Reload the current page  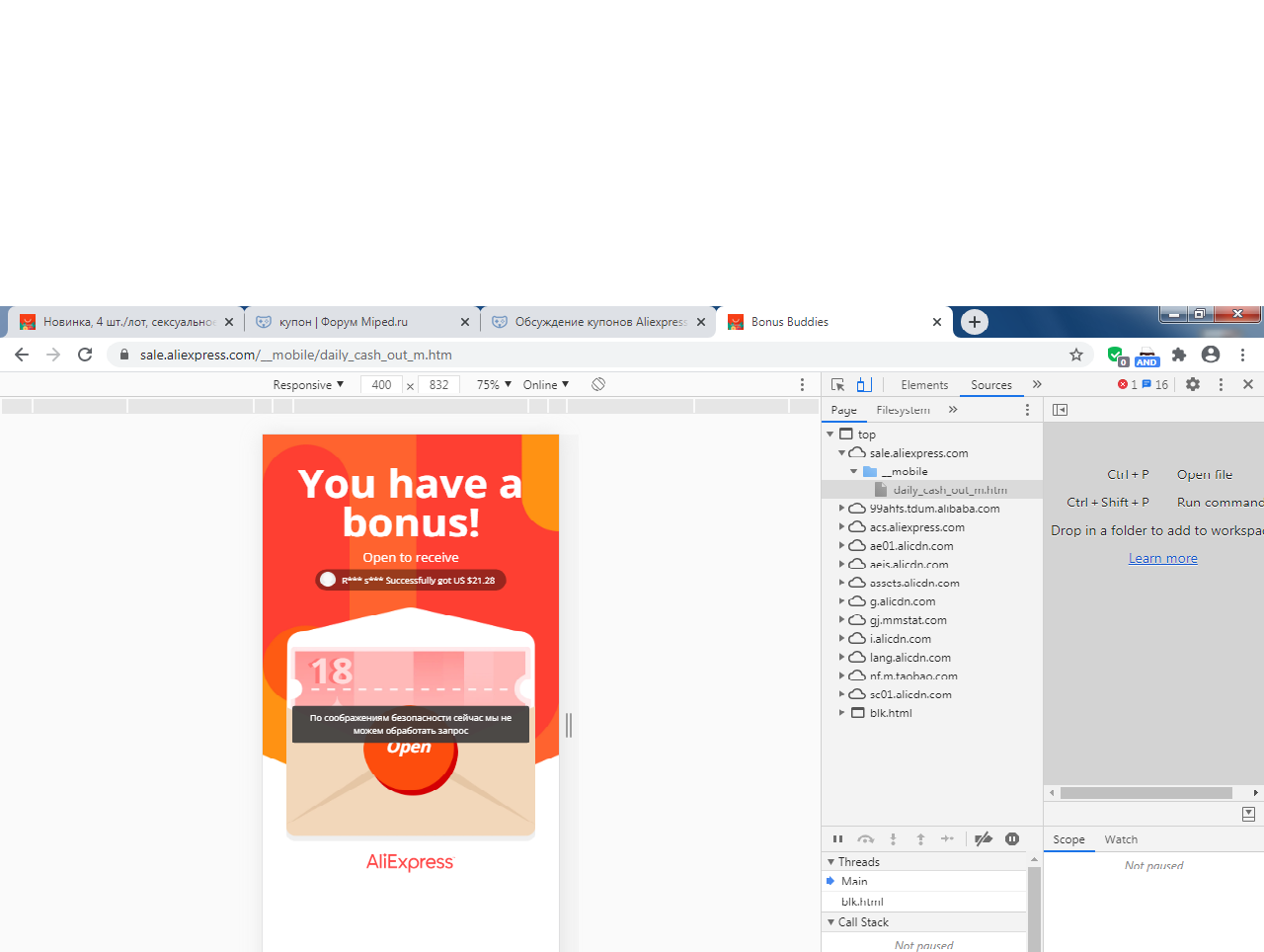coord(85,355)
